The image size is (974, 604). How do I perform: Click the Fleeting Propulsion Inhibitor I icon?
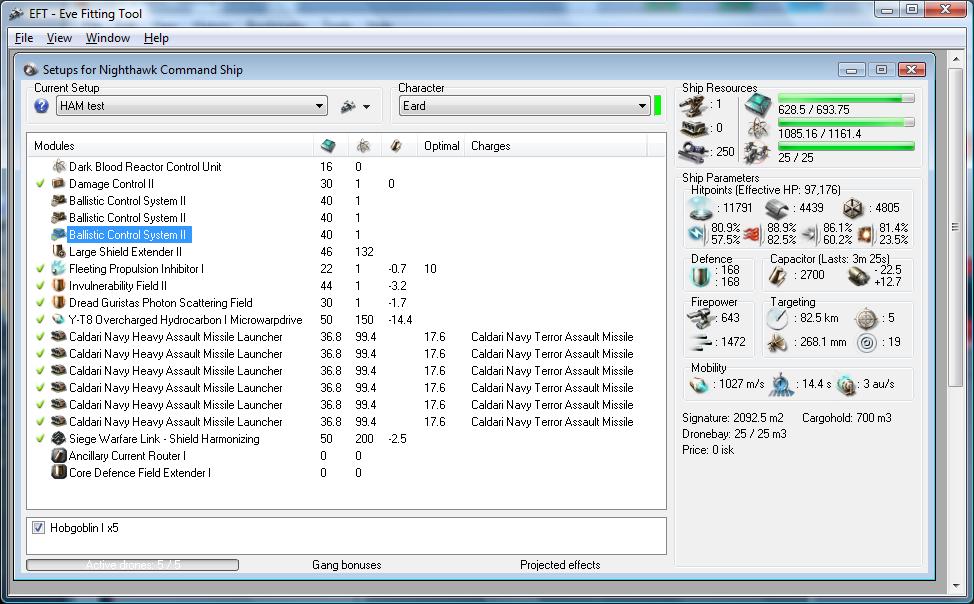pos(59,268)
